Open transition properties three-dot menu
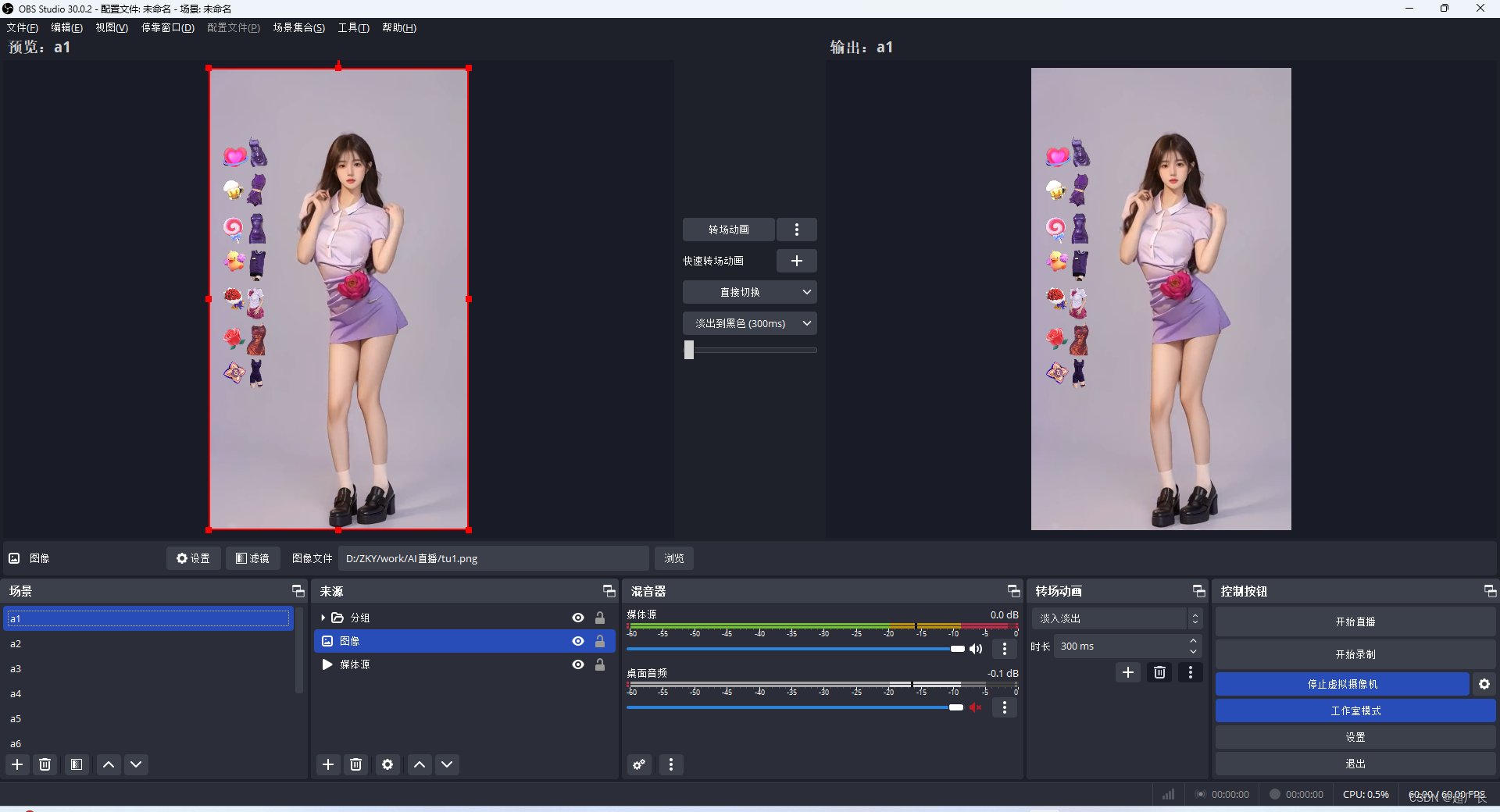This screenshot has height=812, width=1500. (1191, 672)
